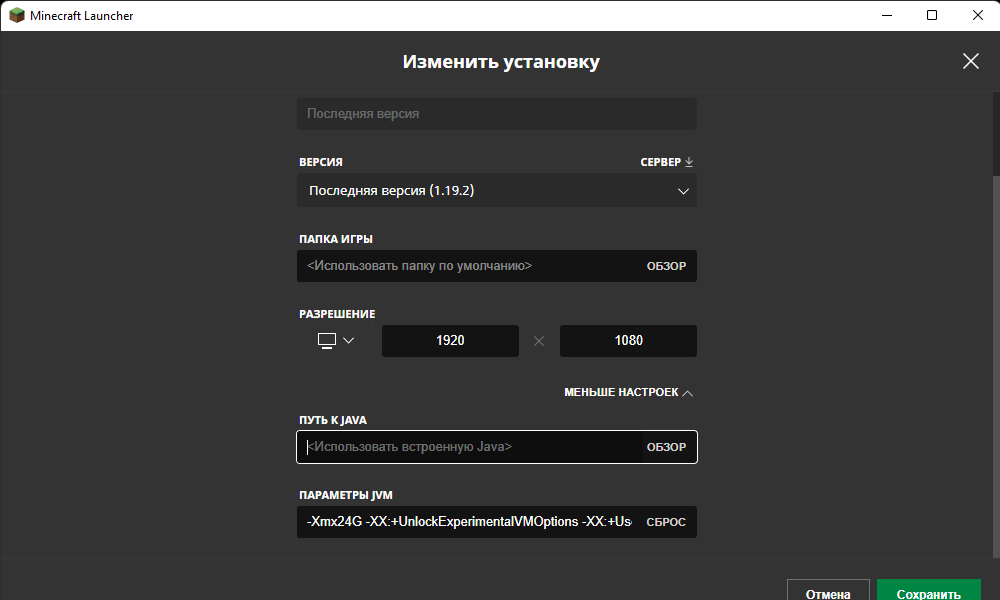Close the Minecraft Launcher window
This screenshot has height=600, width=1000.
[978, 15]
